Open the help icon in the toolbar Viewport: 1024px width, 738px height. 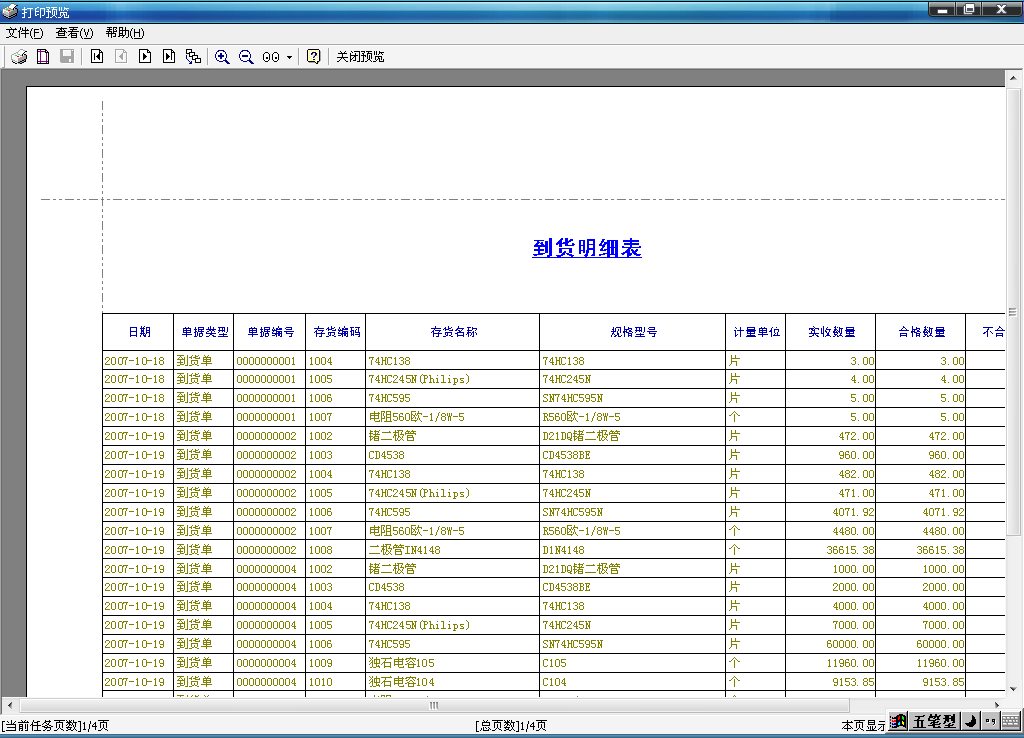(x=314, y=57)
